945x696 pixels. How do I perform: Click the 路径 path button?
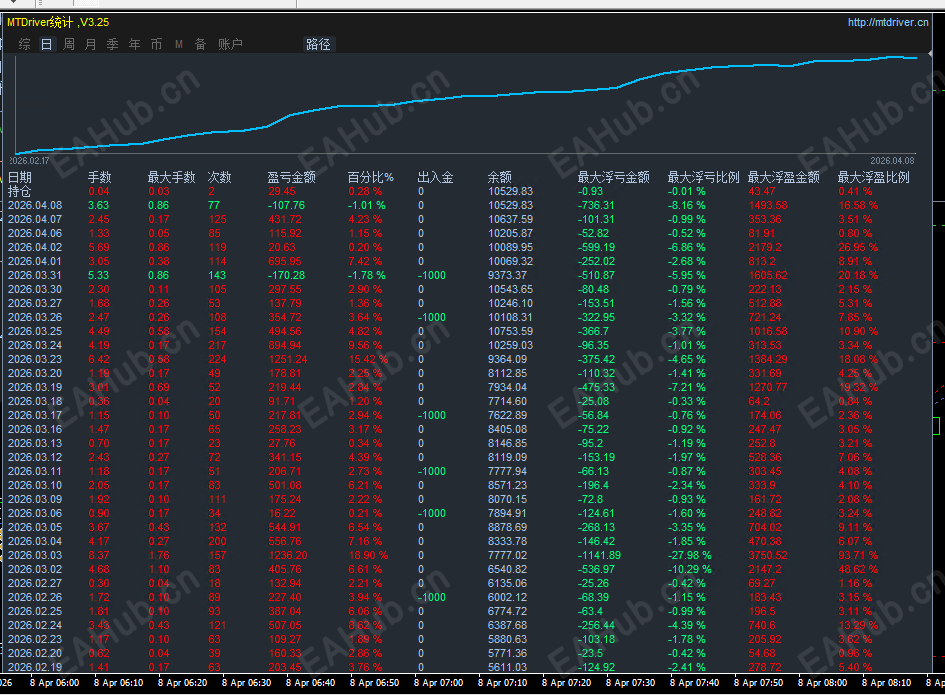click(x=318, y=44)
